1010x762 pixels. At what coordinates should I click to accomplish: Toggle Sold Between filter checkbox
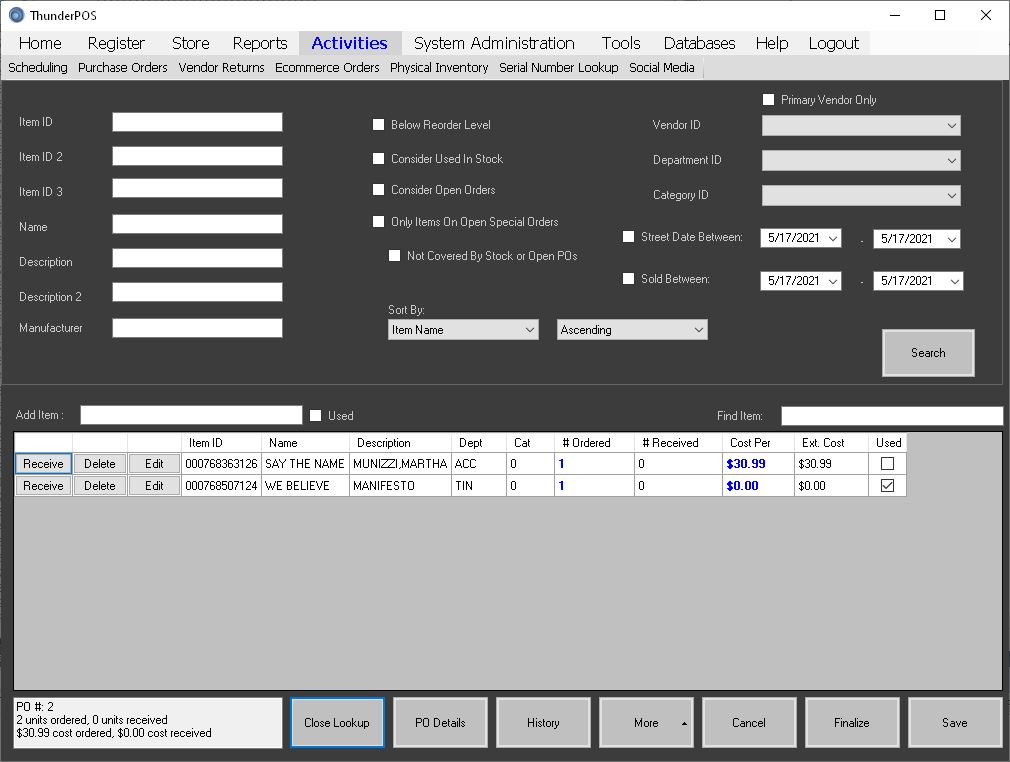pyautogui.click(x=629, y=278)
